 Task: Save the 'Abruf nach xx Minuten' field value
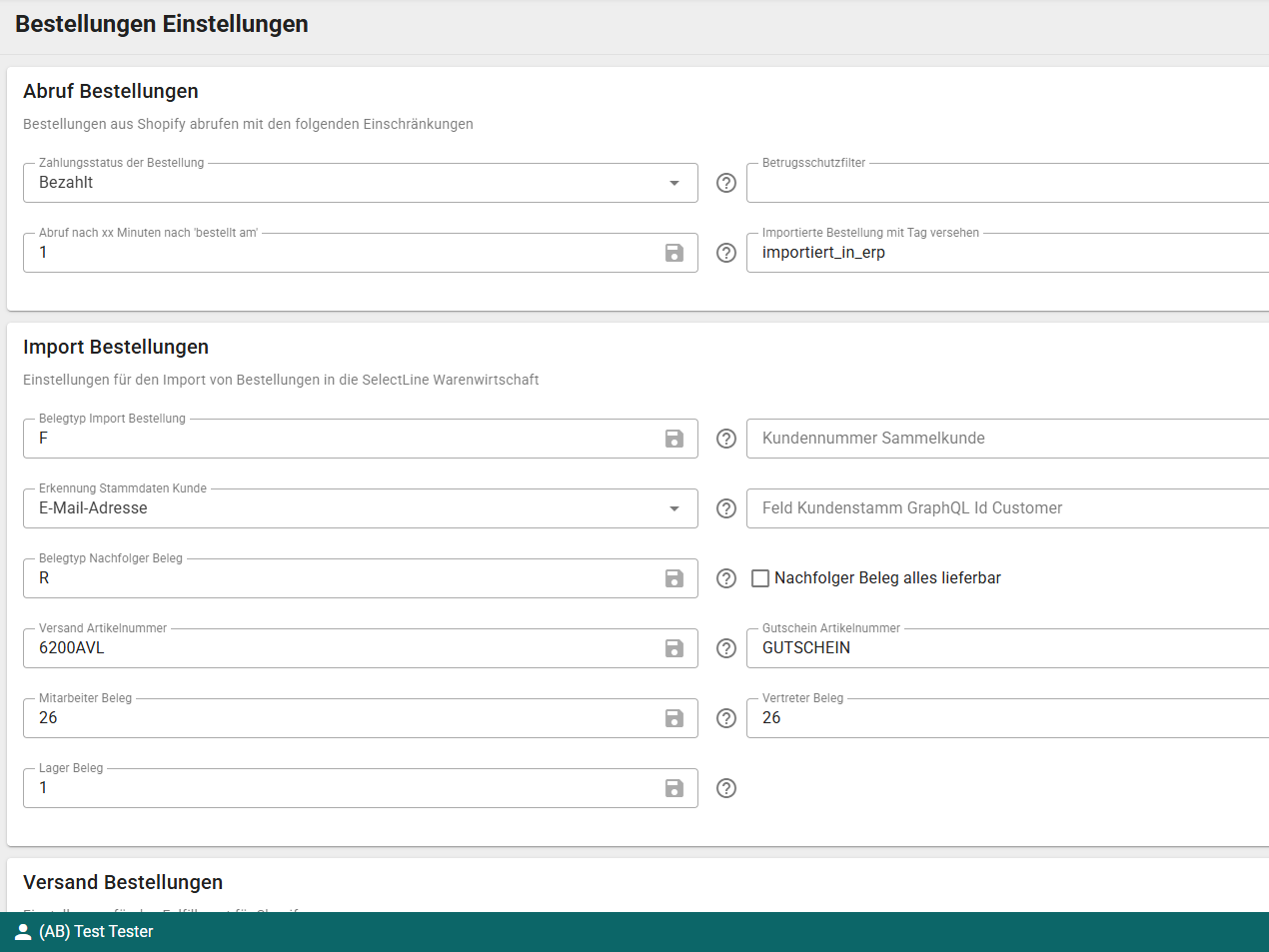674,253
